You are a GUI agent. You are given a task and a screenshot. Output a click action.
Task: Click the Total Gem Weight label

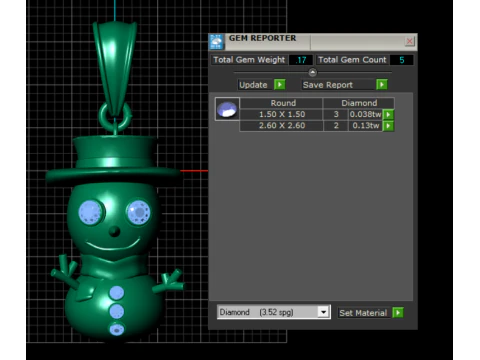click(x=249, y=60)
